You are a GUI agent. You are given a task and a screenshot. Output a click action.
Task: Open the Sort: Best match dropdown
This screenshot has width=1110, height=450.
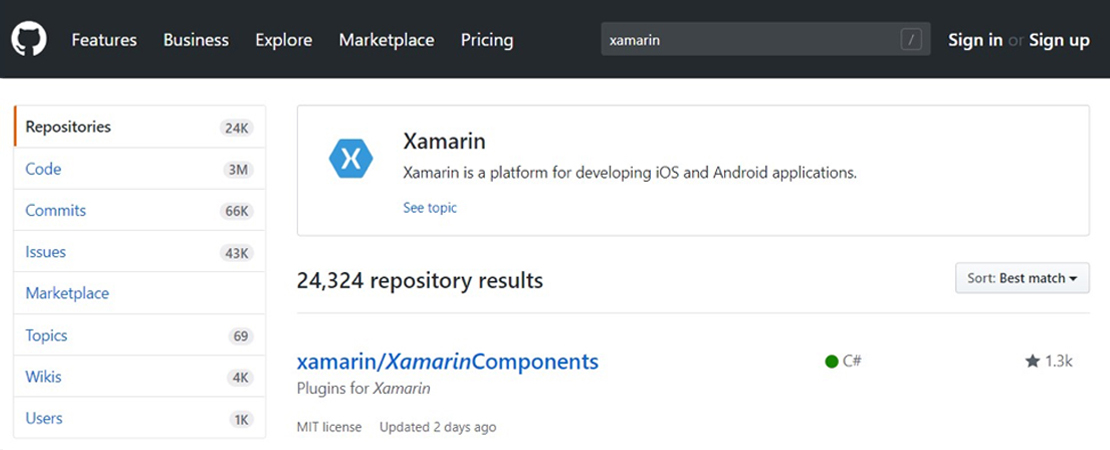coord(1022,278)
